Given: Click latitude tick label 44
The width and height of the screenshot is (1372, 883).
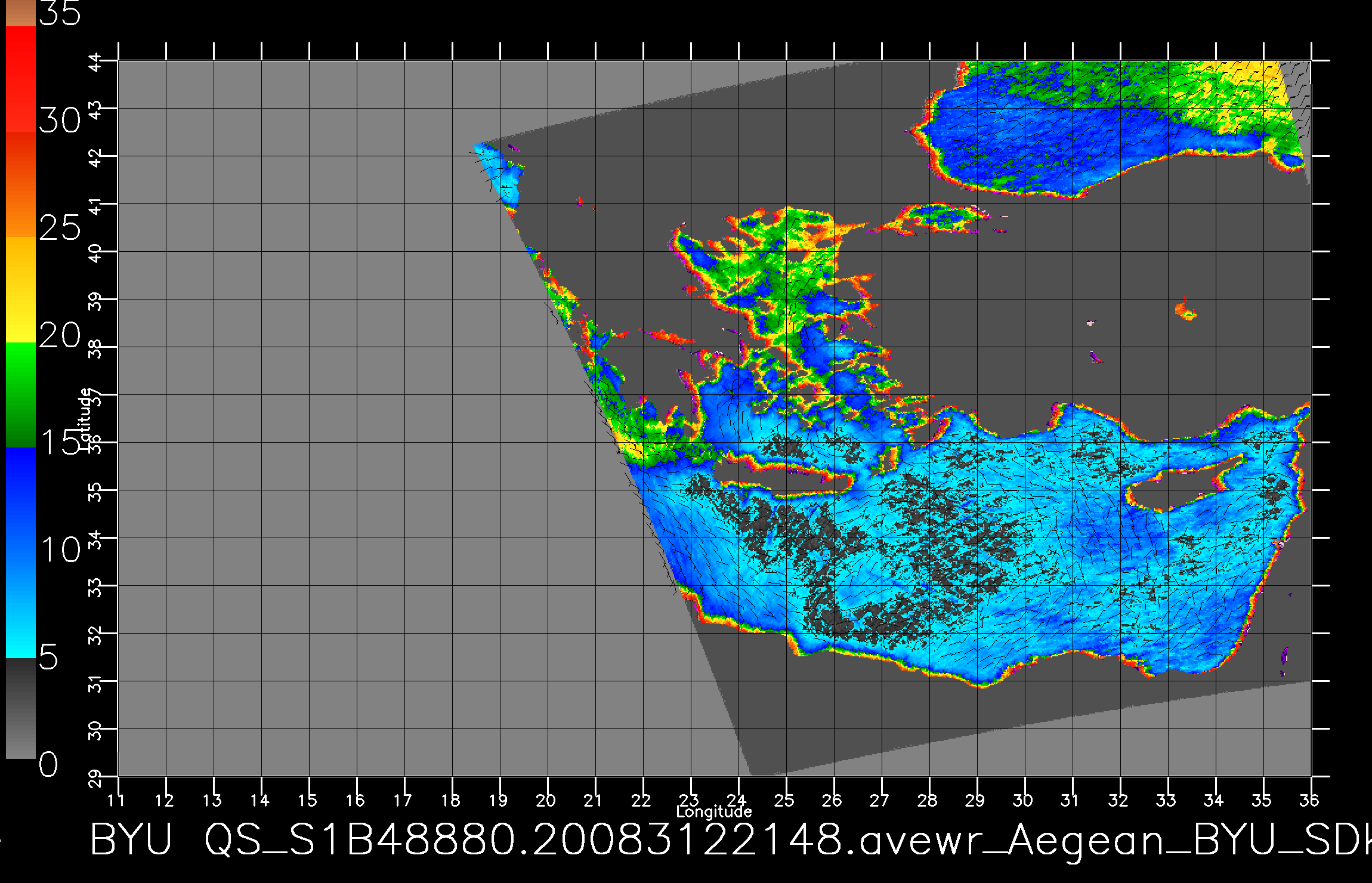Looking at the screenshot, I should coord(95,62).
